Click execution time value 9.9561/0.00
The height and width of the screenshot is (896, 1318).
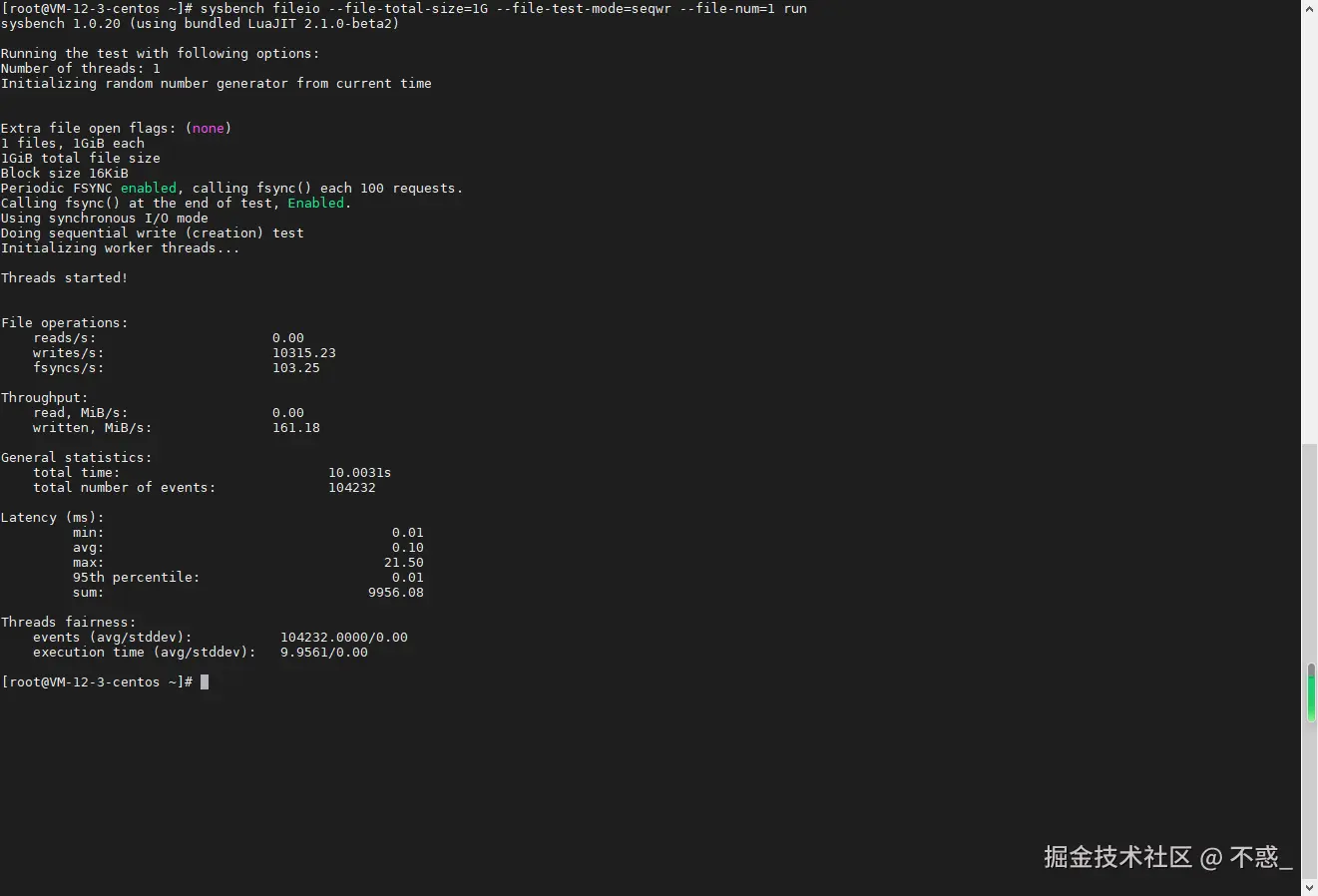tap(324, 652)
